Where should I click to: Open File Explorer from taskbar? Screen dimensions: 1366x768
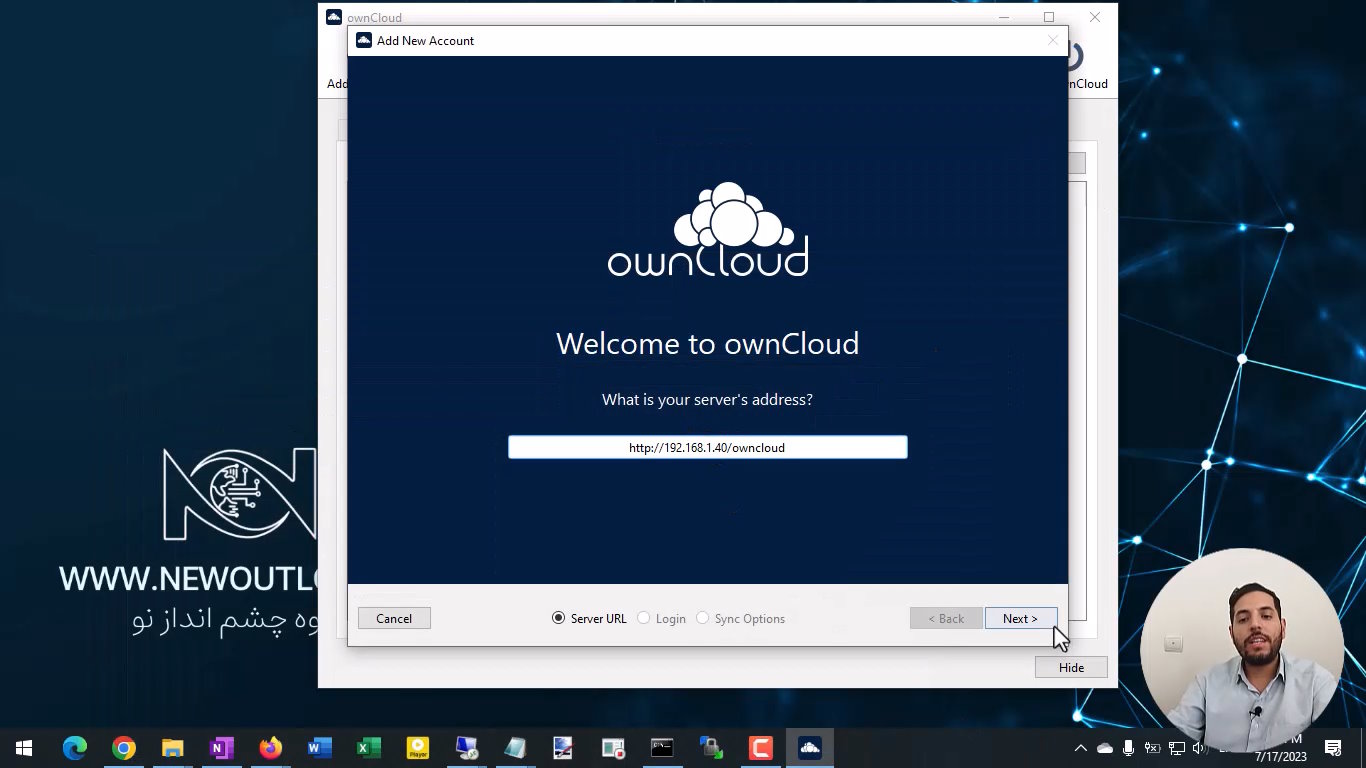click(x=173, y=747)
